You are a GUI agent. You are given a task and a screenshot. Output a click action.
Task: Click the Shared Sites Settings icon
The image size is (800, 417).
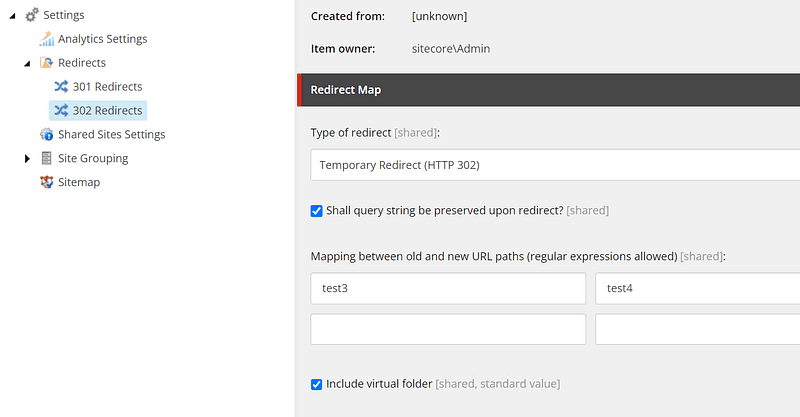[x=46, y=134]
